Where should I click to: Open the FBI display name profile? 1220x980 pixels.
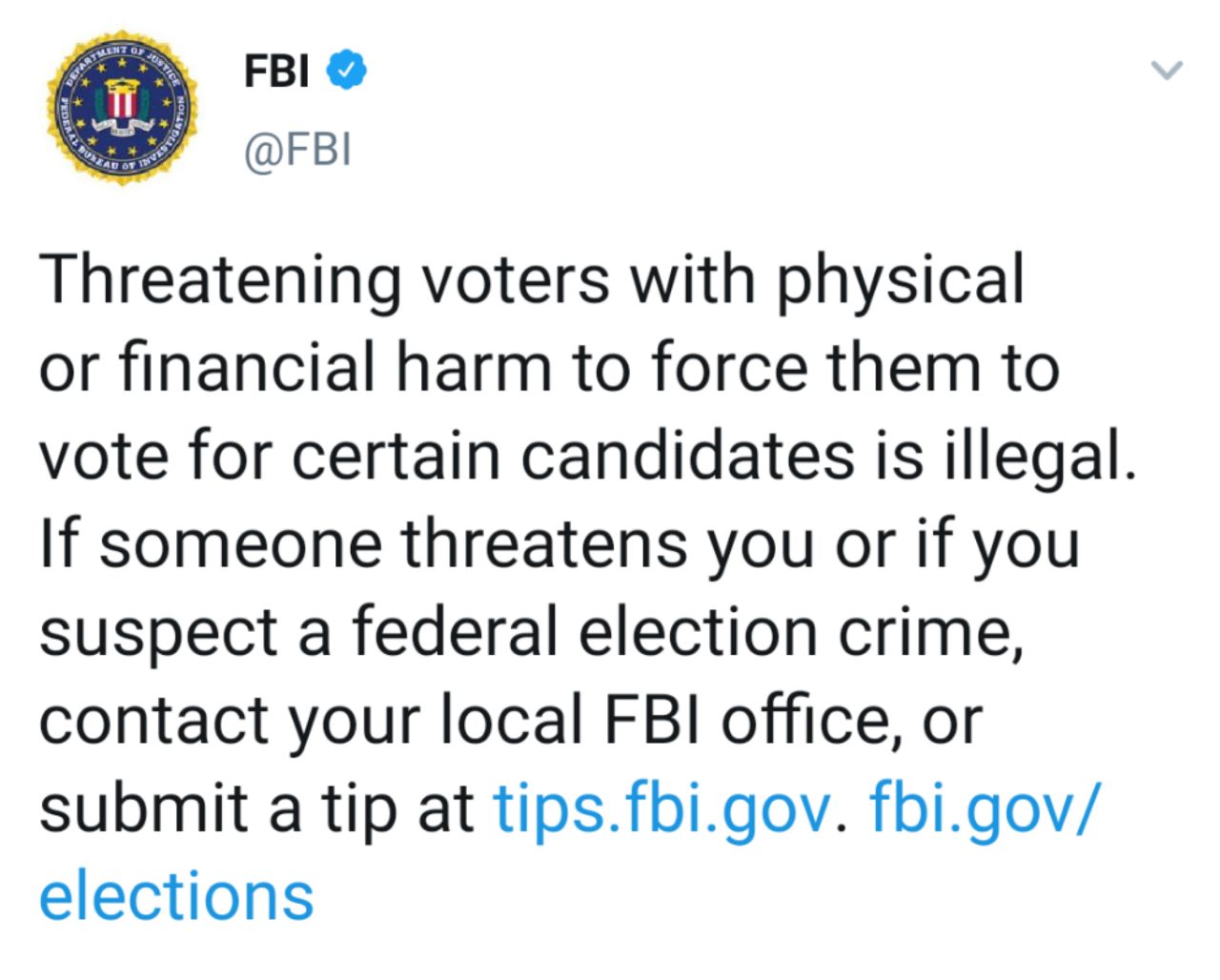(x=276, y=71)
